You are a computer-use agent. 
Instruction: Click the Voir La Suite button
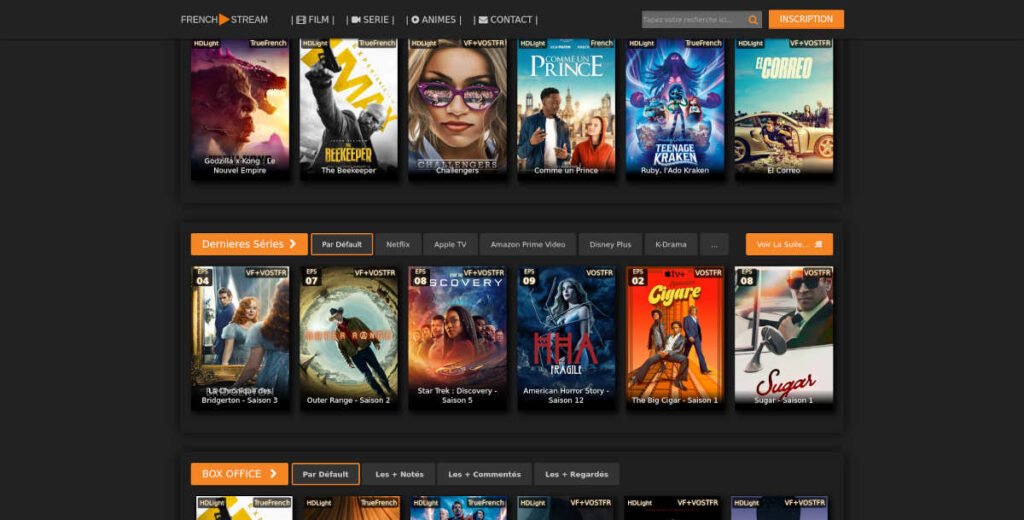tap(789, 244)
